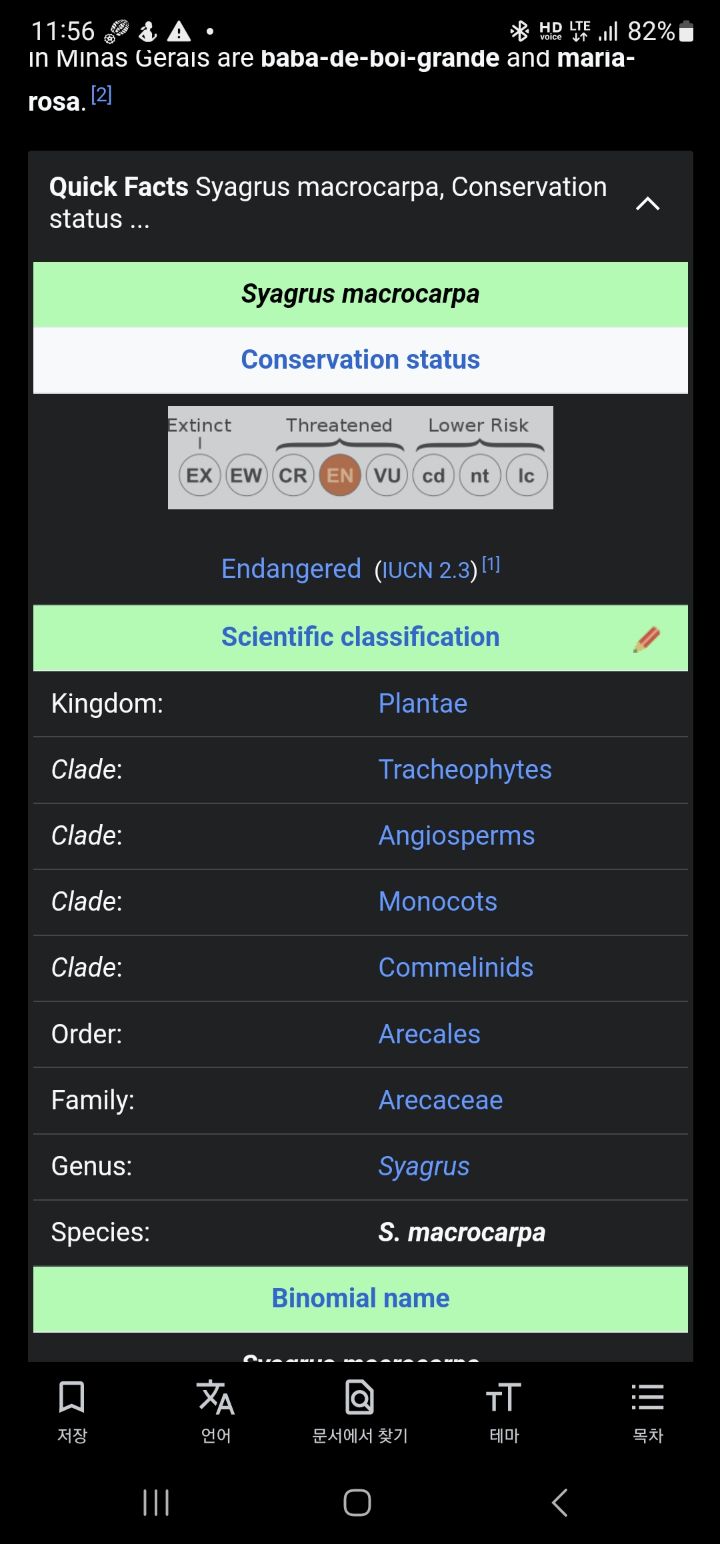Tap the Syagrus genus link
The image size is (720, 1544).
pyautogui.click(x=424, y=1167)
